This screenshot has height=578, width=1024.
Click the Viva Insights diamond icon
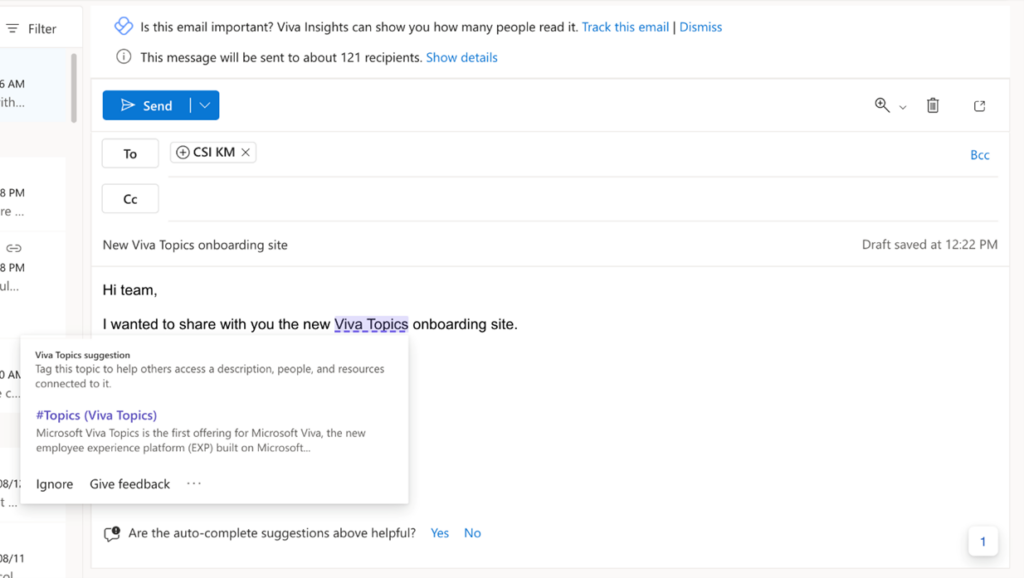click(122, 26)
